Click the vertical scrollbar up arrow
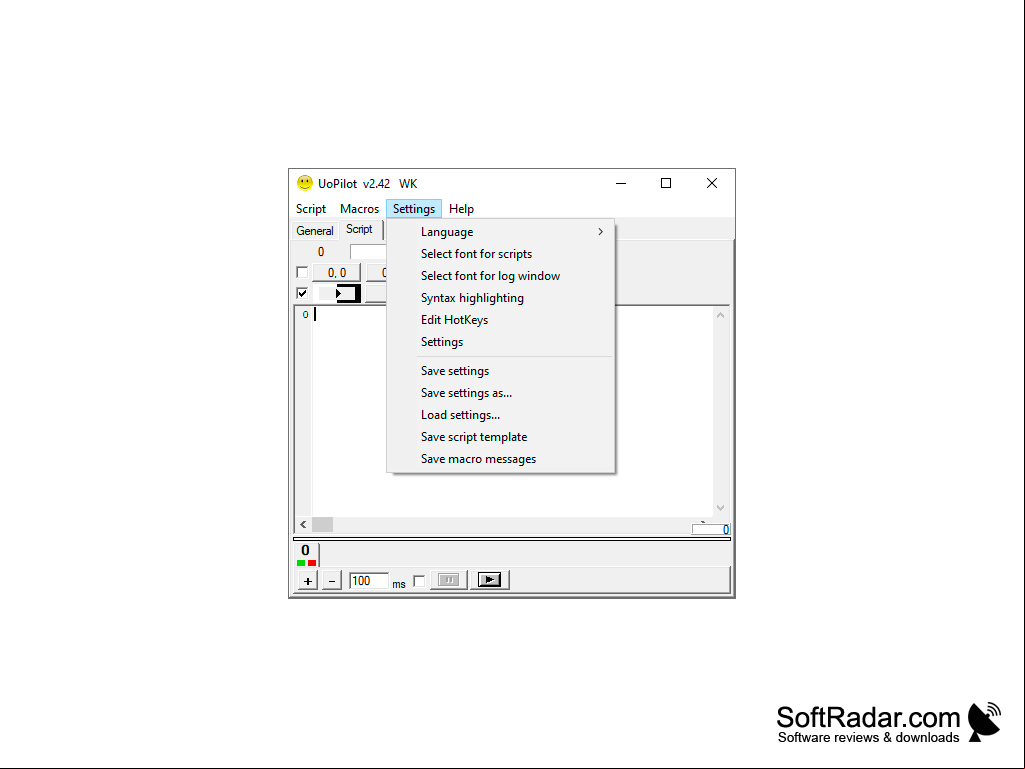 pyautogui.click(x=720, y=315)
